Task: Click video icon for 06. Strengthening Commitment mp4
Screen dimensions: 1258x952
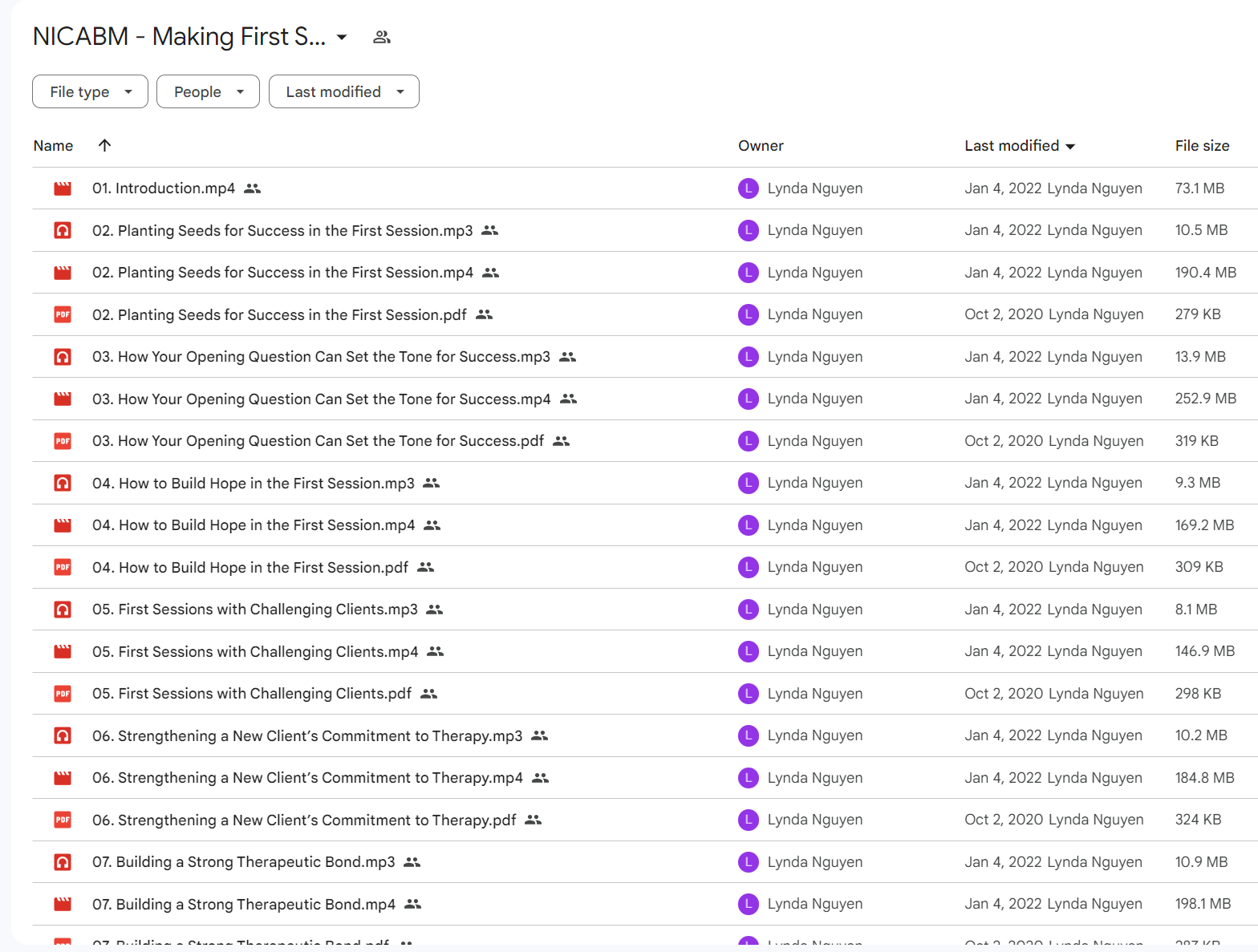Action: point(63,778)
